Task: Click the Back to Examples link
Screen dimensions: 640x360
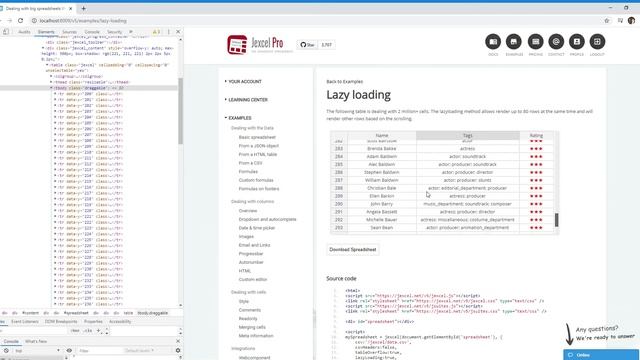Action: pos(344,82)
